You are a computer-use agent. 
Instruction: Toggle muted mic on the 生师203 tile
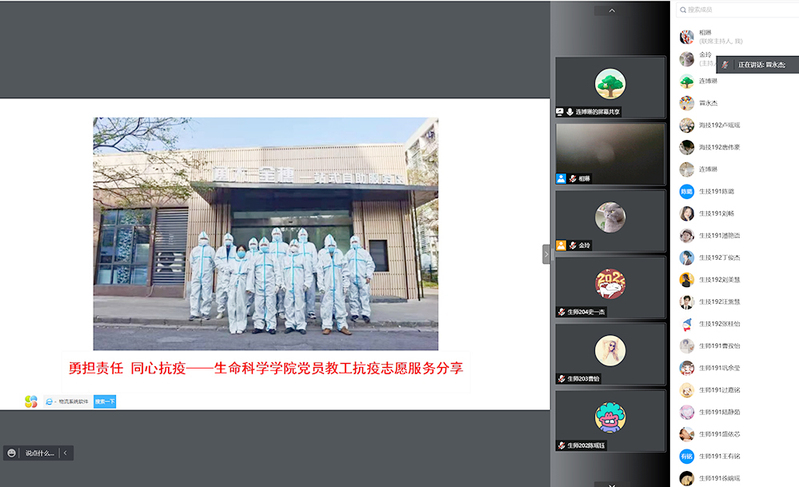click(562, 378)
